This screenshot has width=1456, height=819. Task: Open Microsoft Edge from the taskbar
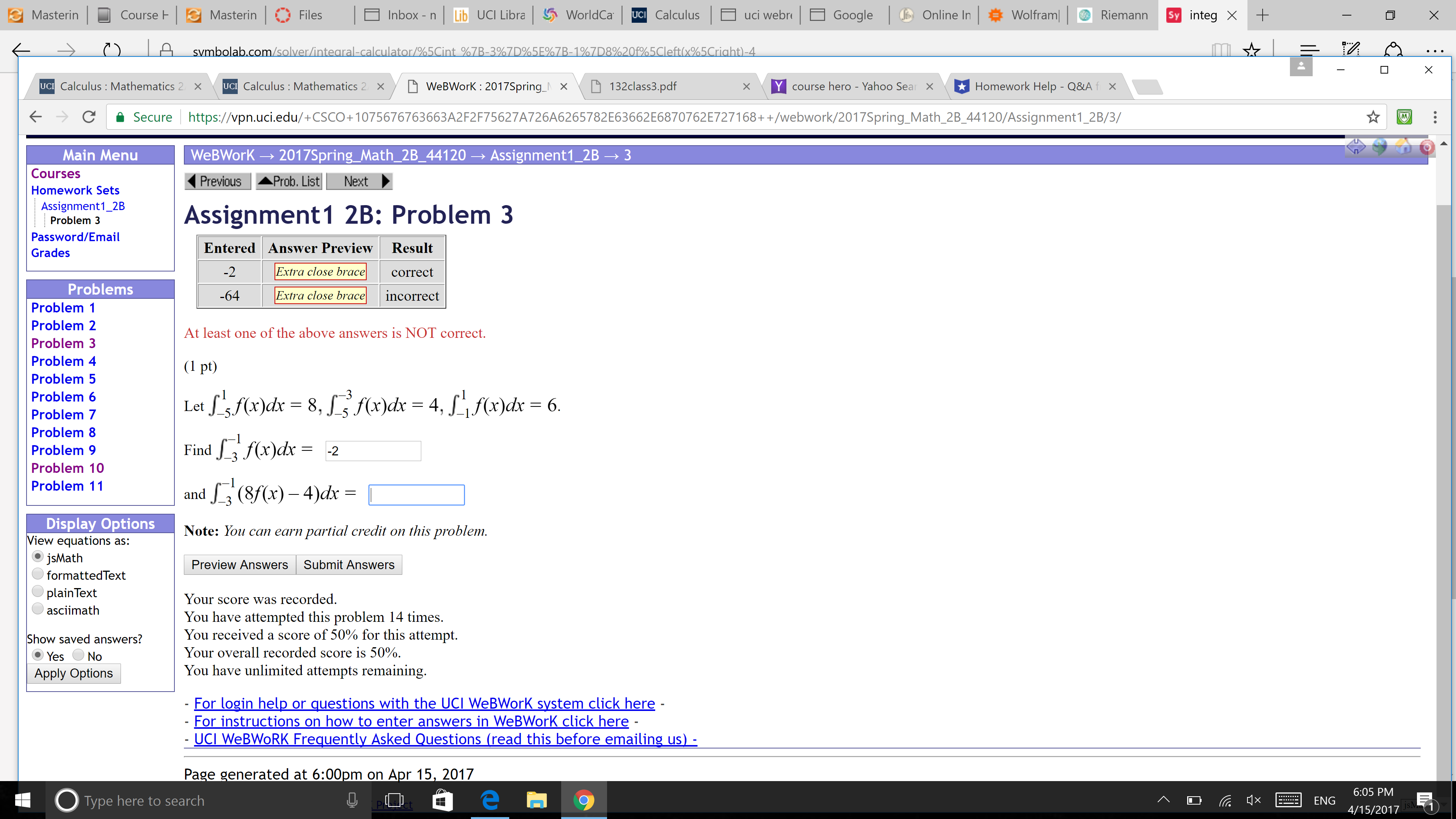point(490,800)
